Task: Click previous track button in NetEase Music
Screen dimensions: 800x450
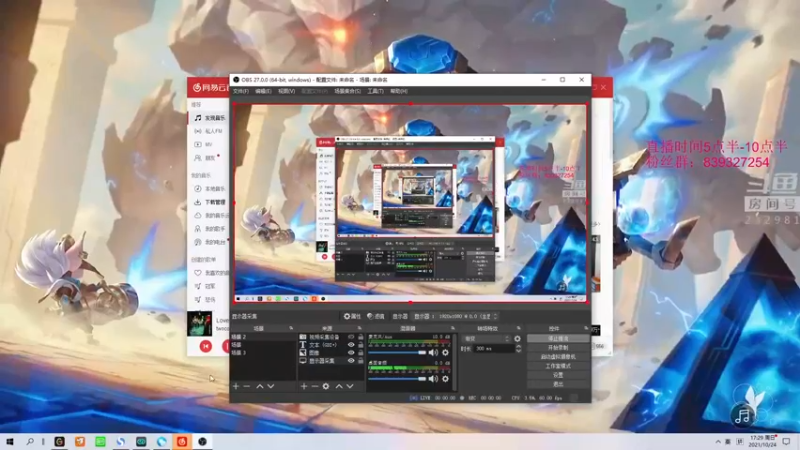Action: (206, 346)
